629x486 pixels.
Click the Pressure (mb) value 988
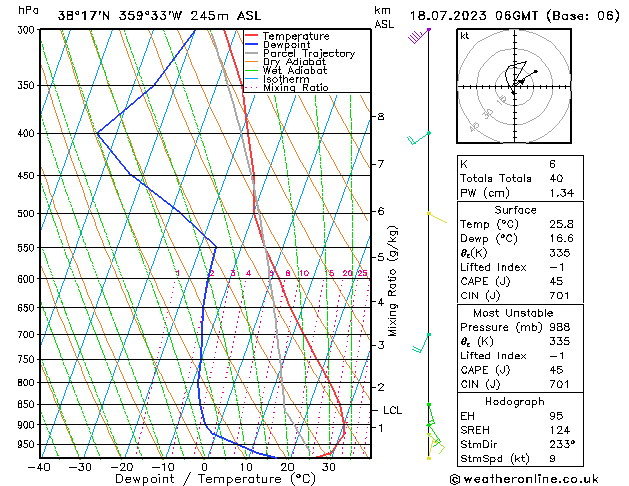(560, 327)
